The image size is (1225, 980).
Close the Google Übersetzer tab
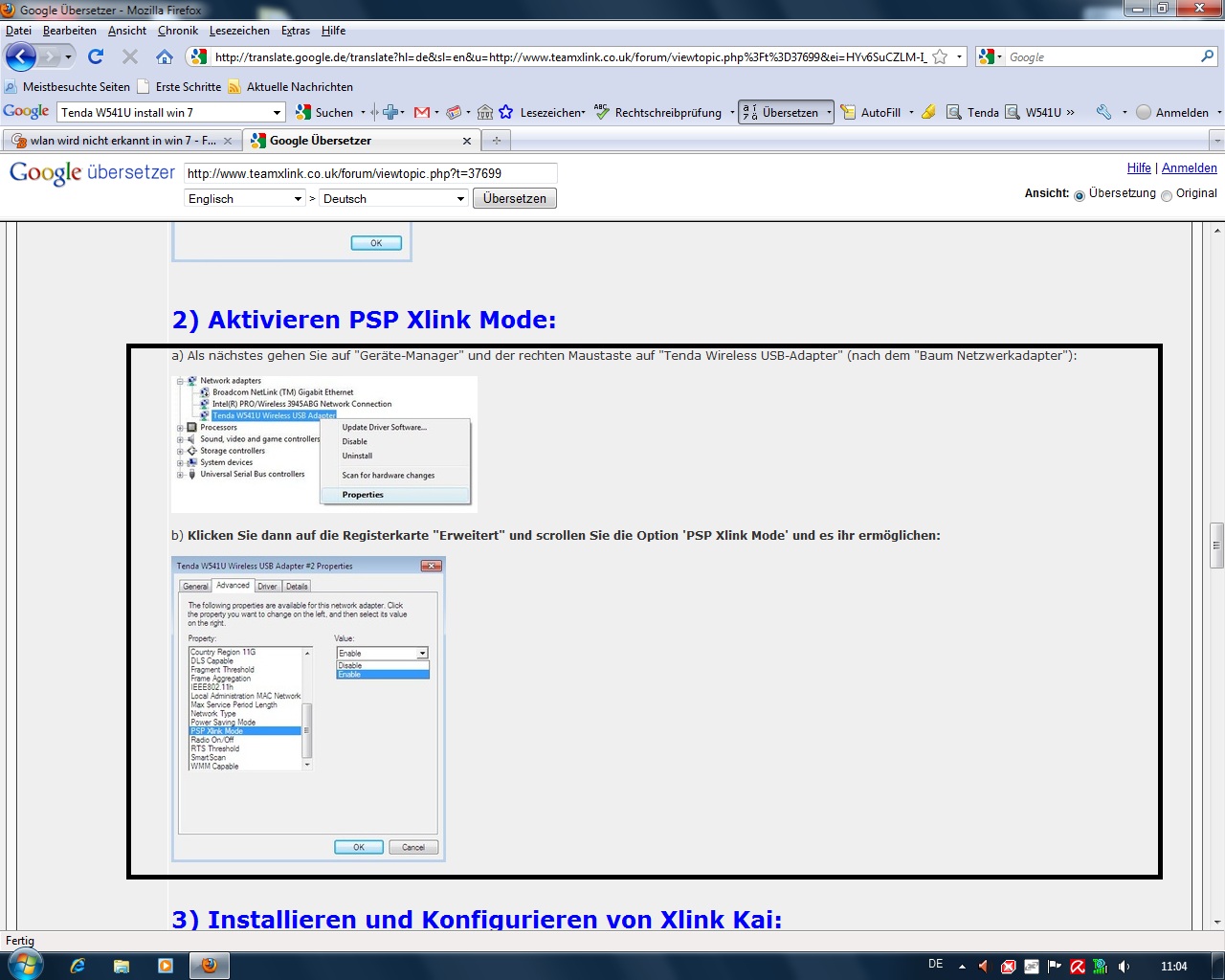click(467, 141)
